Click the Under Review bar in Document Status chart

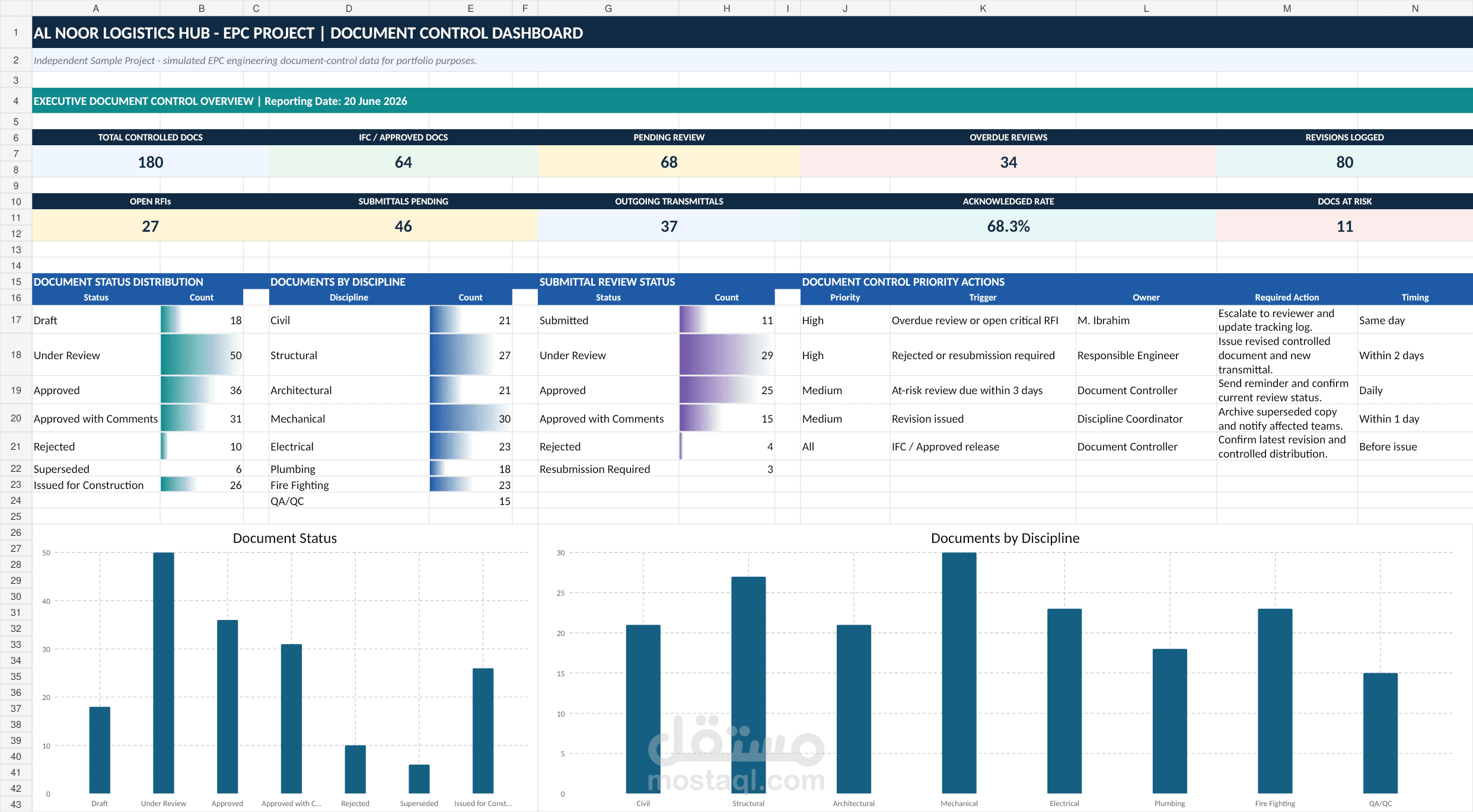(164, 673)
